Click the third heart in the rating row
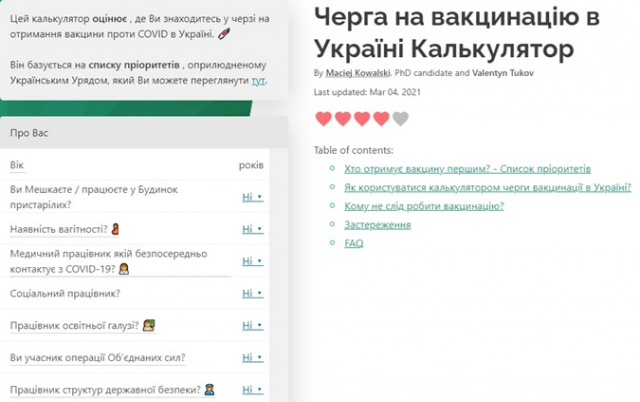Screen dimensions: 640x402 [361, 119]
